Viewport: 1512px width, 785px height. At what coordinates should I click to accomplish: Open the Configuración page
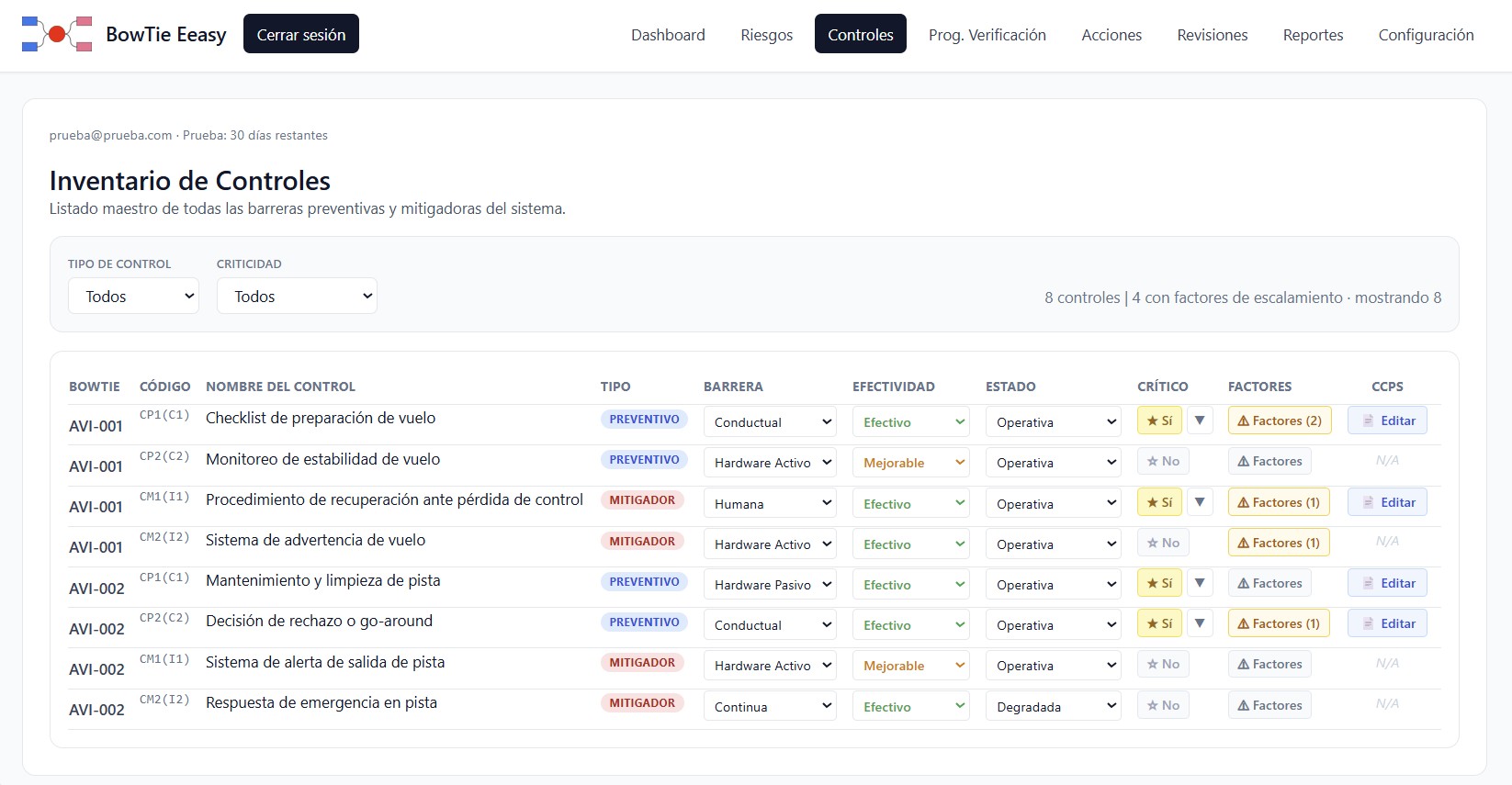click(1426, 34)
